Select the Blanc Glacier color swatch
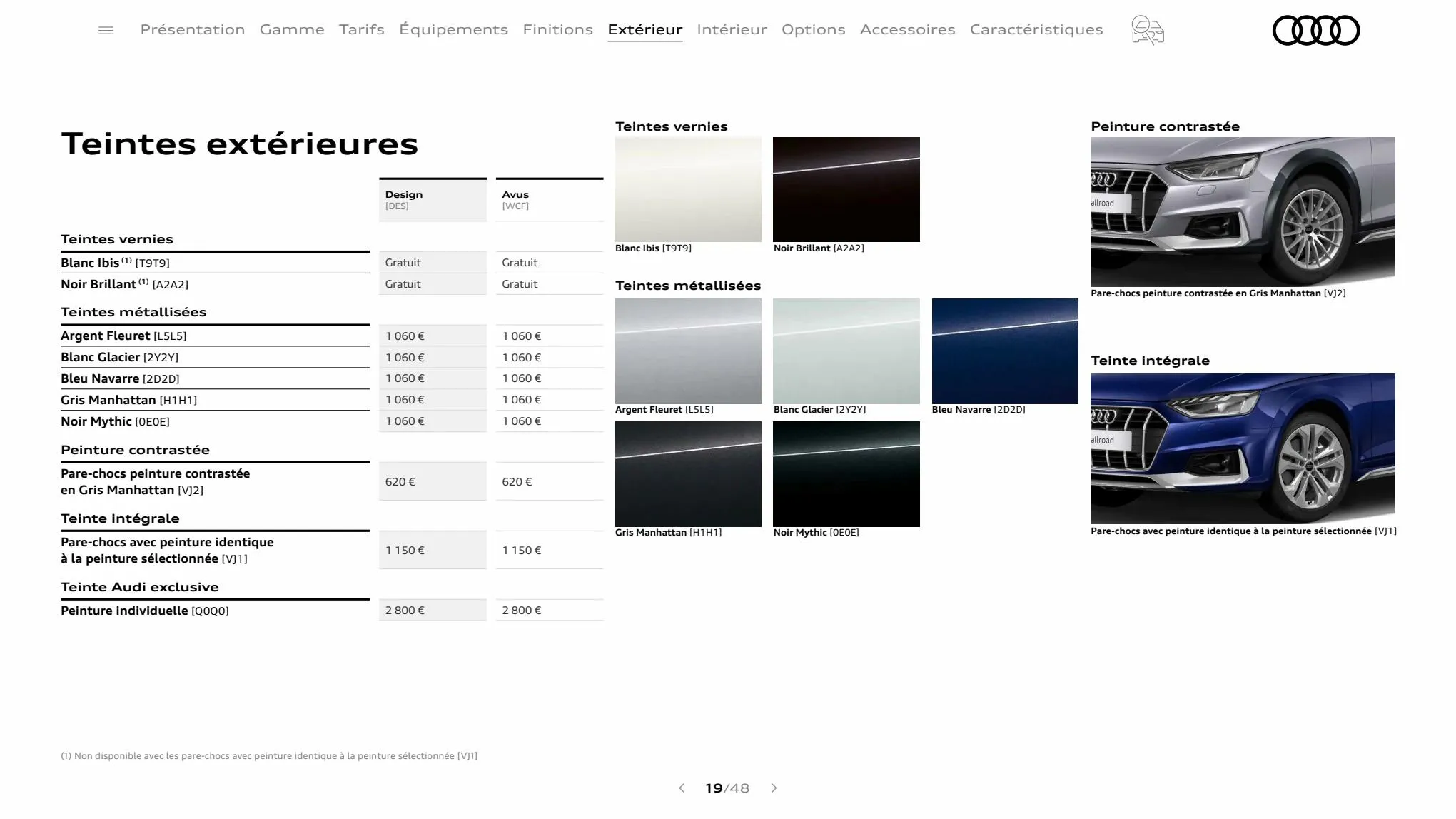Image resolution: width=1456 pixels, height=819 pixels. pos(846,351)
